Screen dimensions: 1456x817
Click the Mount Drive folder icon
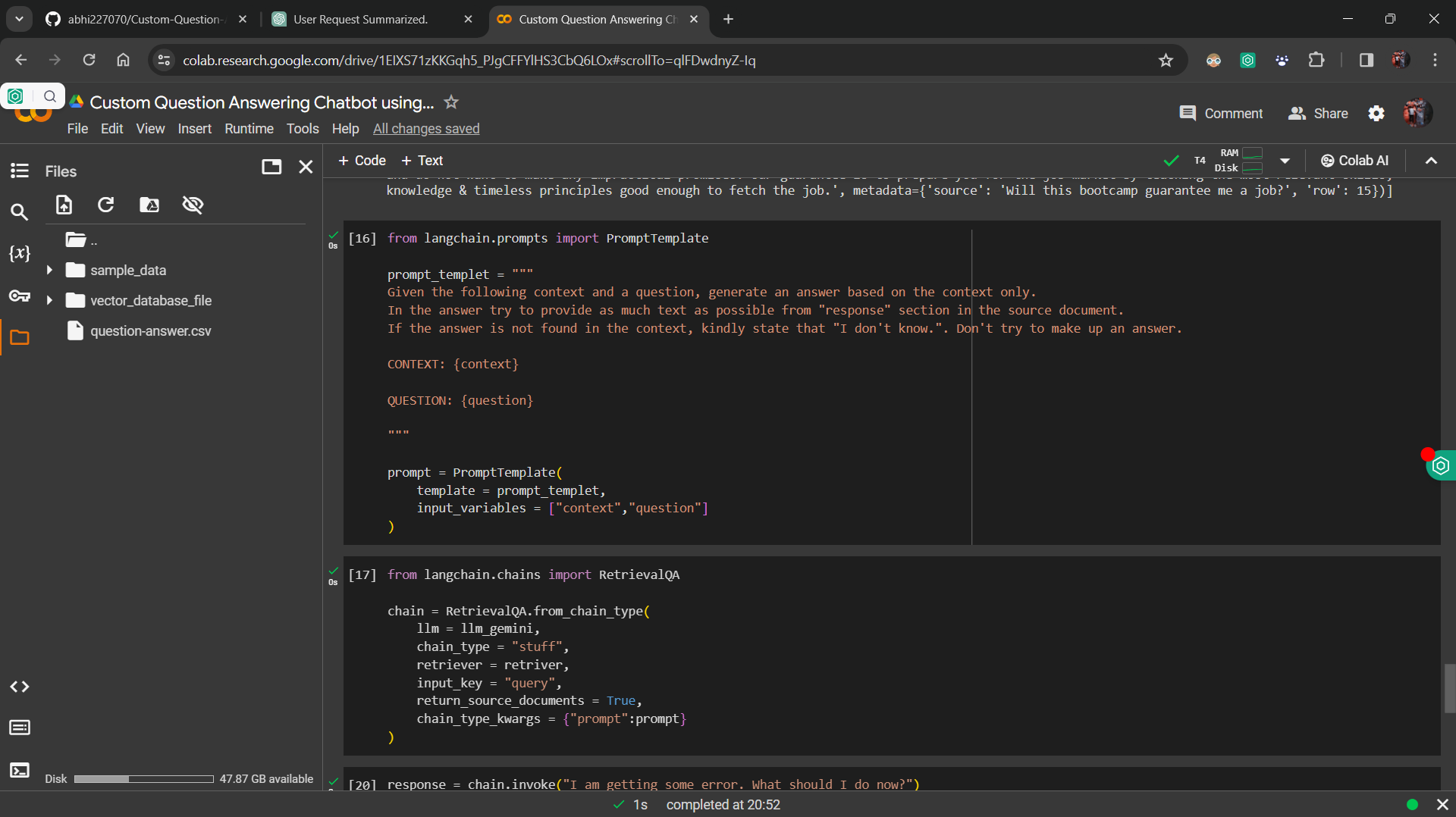pyautogui.click(x=149, y=205)
